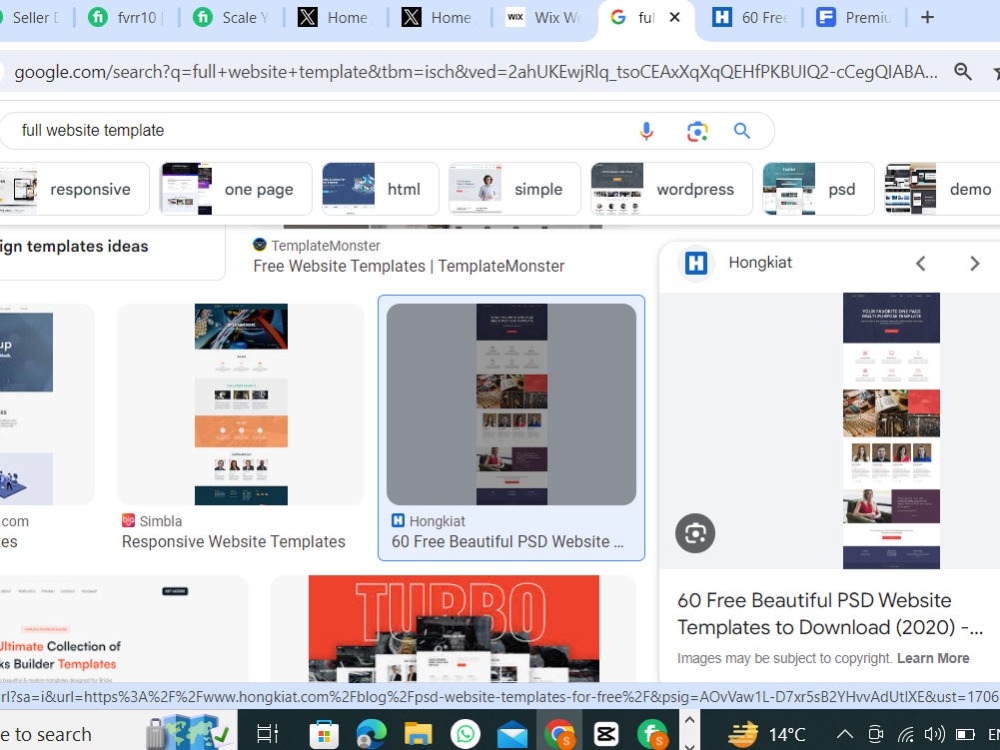Screen dimensions: 1000x750
Task: Open Google Chrome from taskbar
Action: point(559,735)
